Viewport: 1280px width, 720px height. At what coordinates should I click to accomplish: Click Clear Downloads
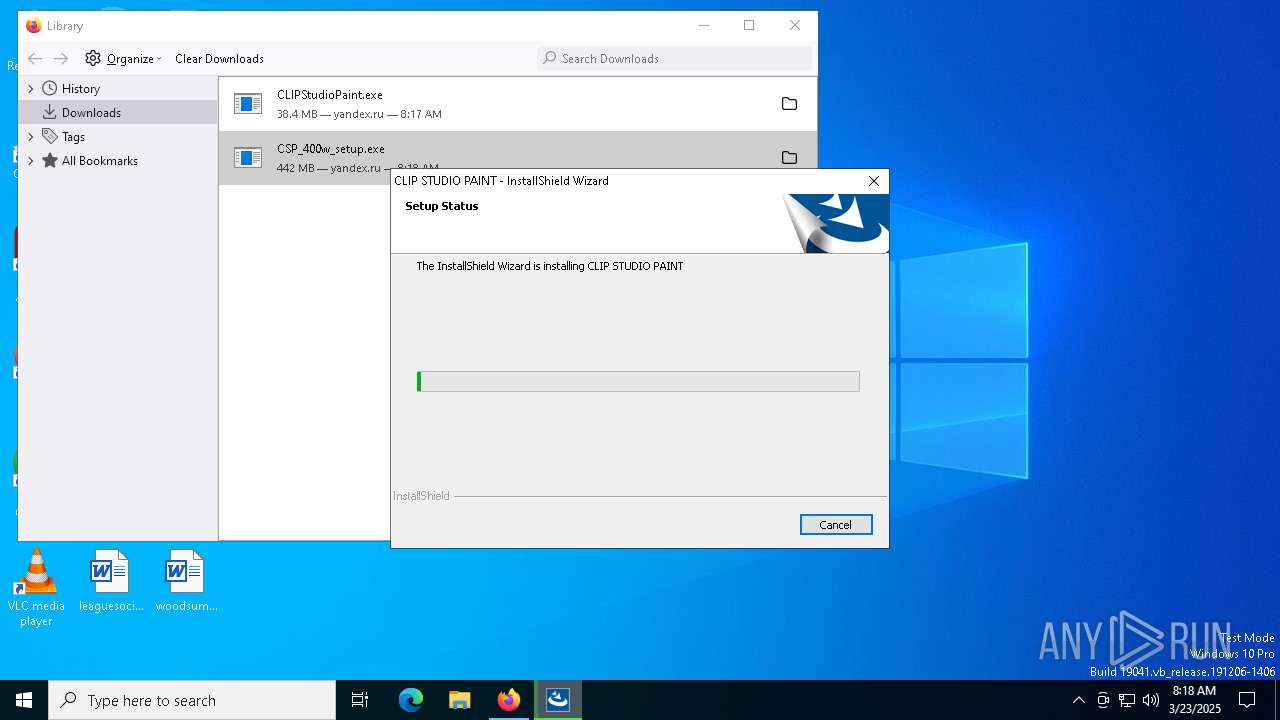[219, 59]
